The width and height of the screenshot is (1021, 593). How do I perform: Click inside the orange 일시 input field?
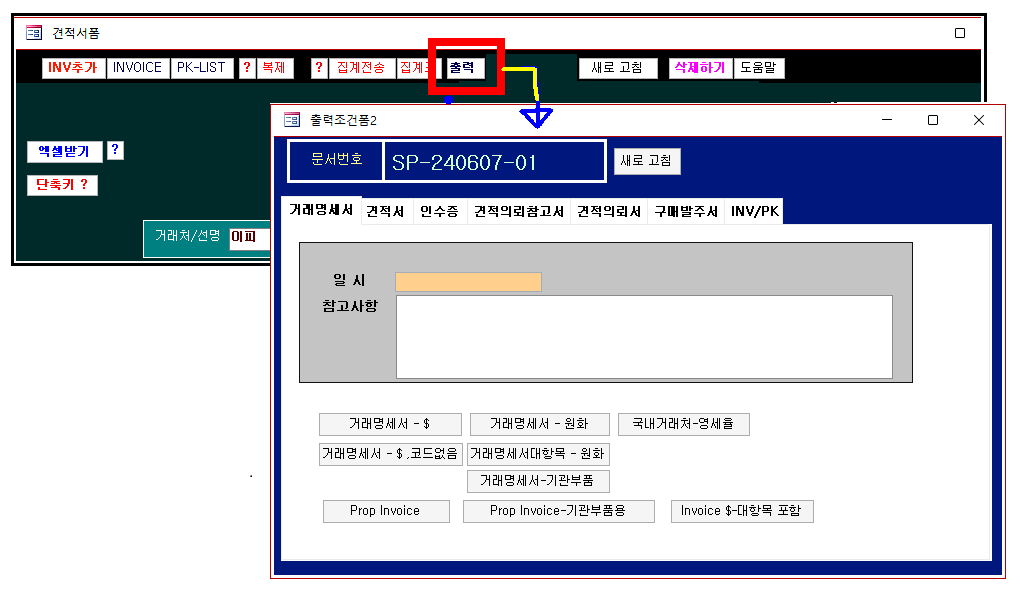(x=469, y=282)
